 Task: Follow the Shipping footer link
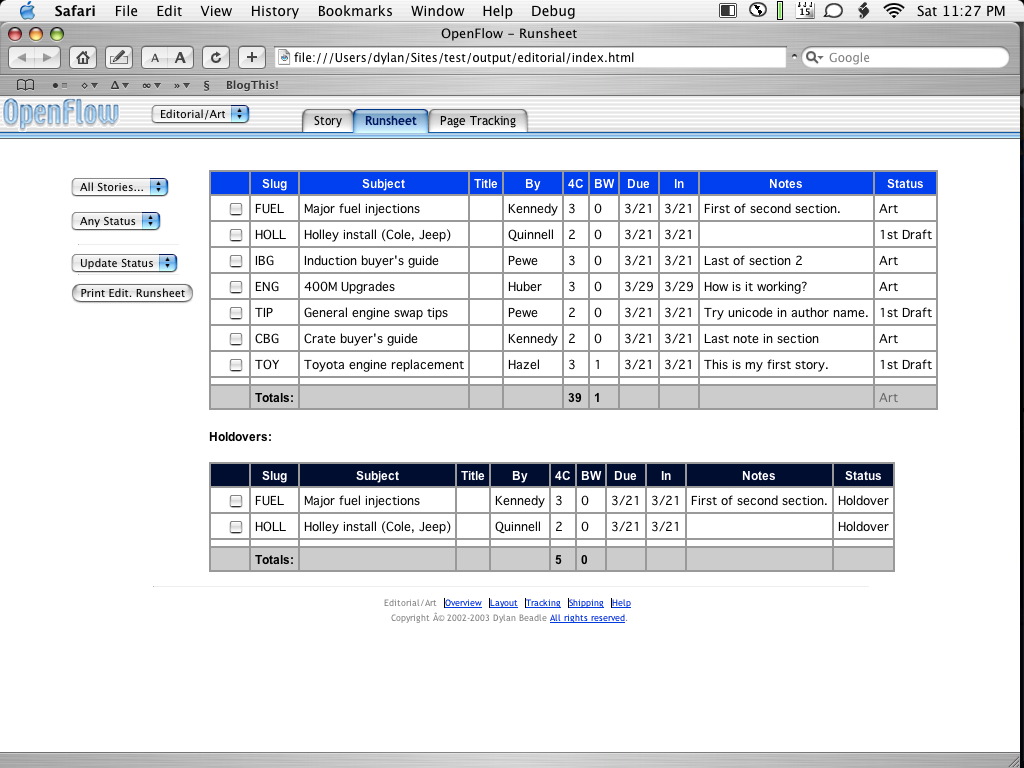tap(586, 603)
